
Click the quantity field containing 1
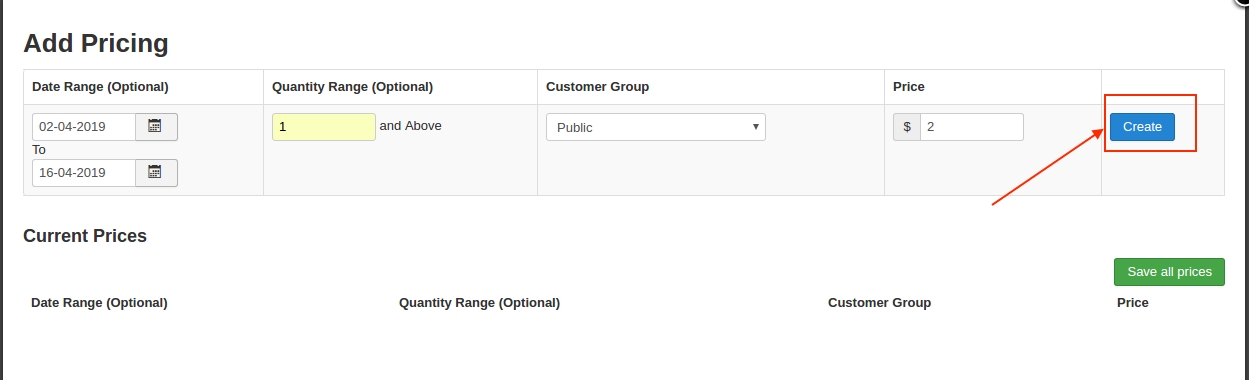click(324, 127)
